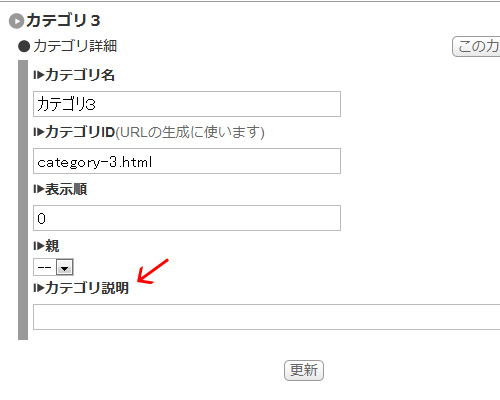Click the この力 button at top right
This screenshot has height=400, width=500.
point(476,46)
